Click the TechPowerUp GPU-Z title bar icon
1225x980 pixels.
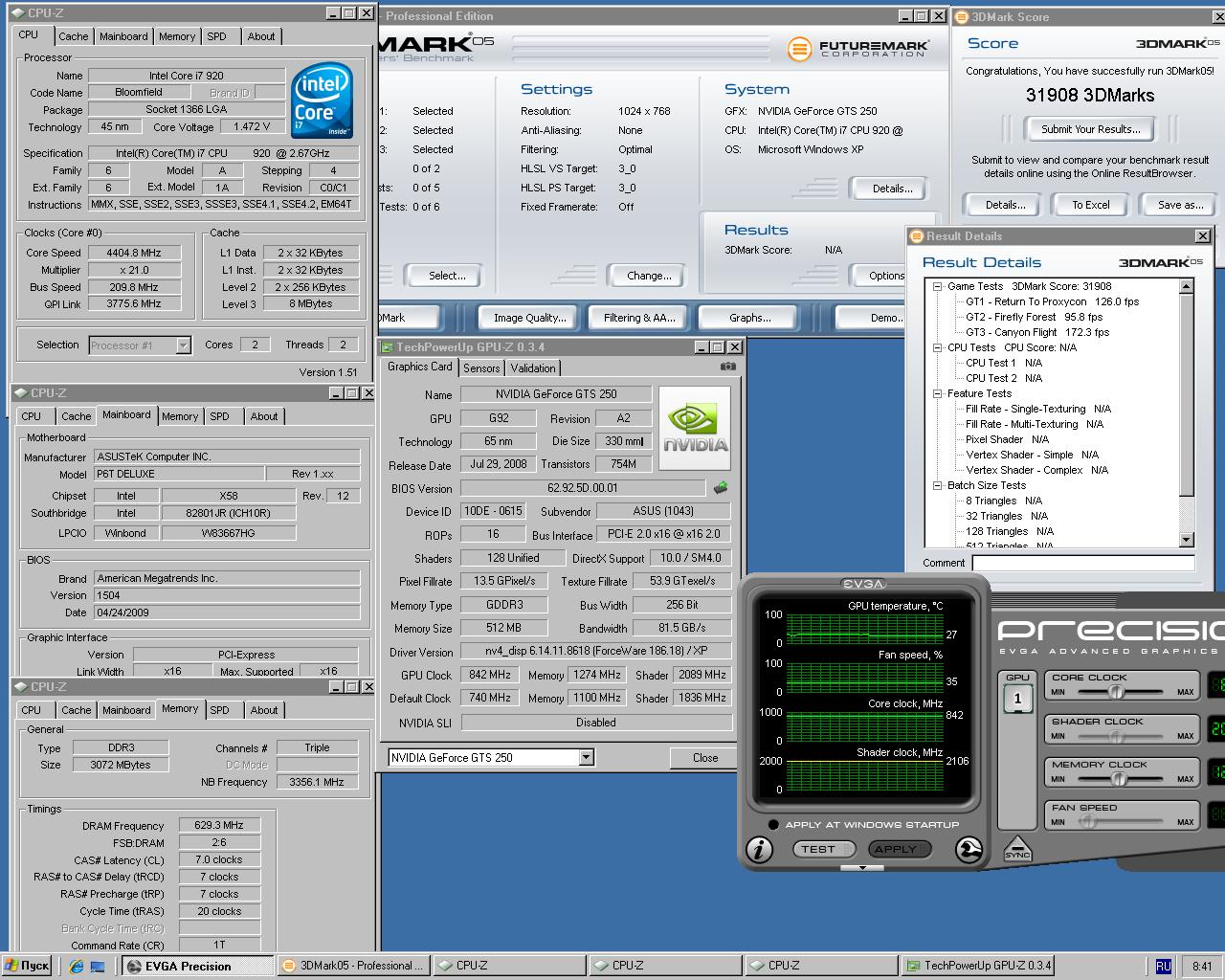click(388, 347)
